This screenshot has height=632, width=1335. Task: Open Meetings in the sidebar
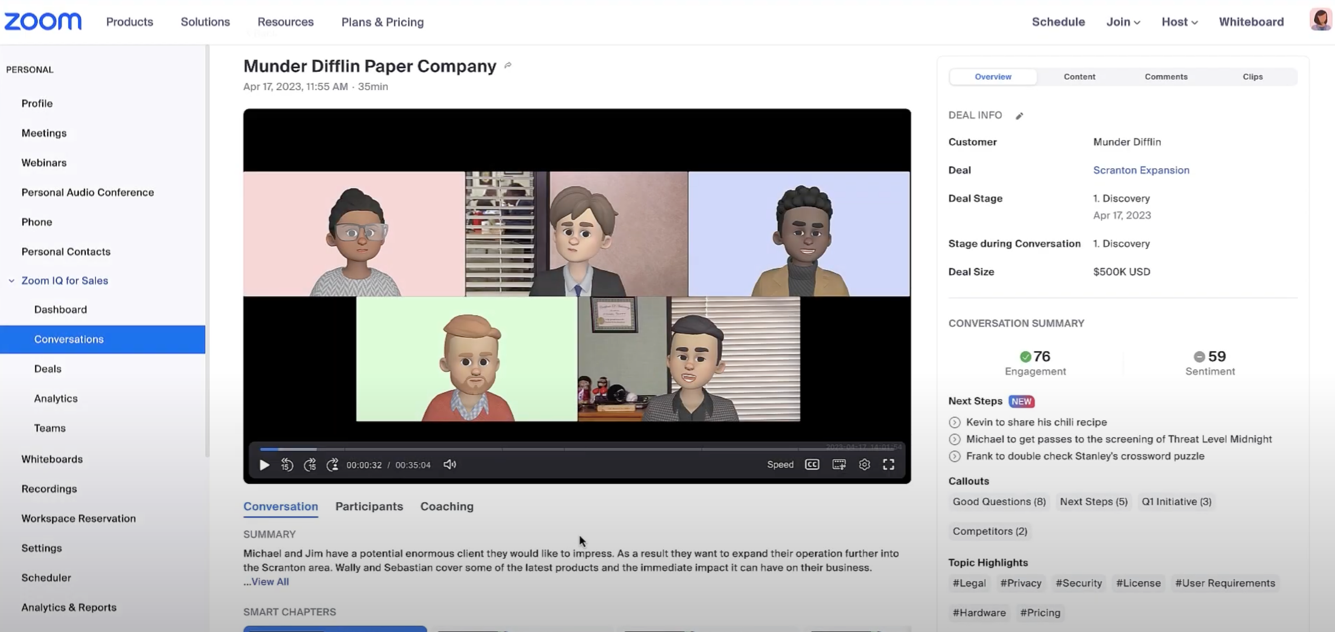click(x=44, y=133)
